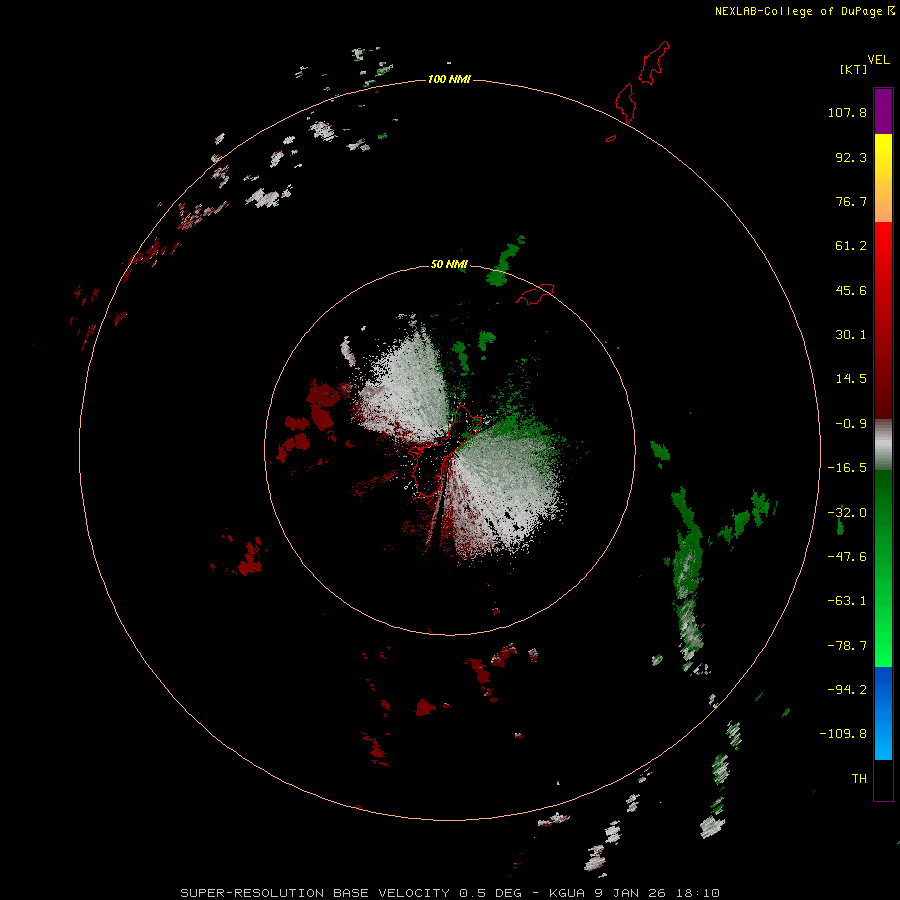Click the -16.5 velocity scale value
900x900 pixels.
point(847,468)
